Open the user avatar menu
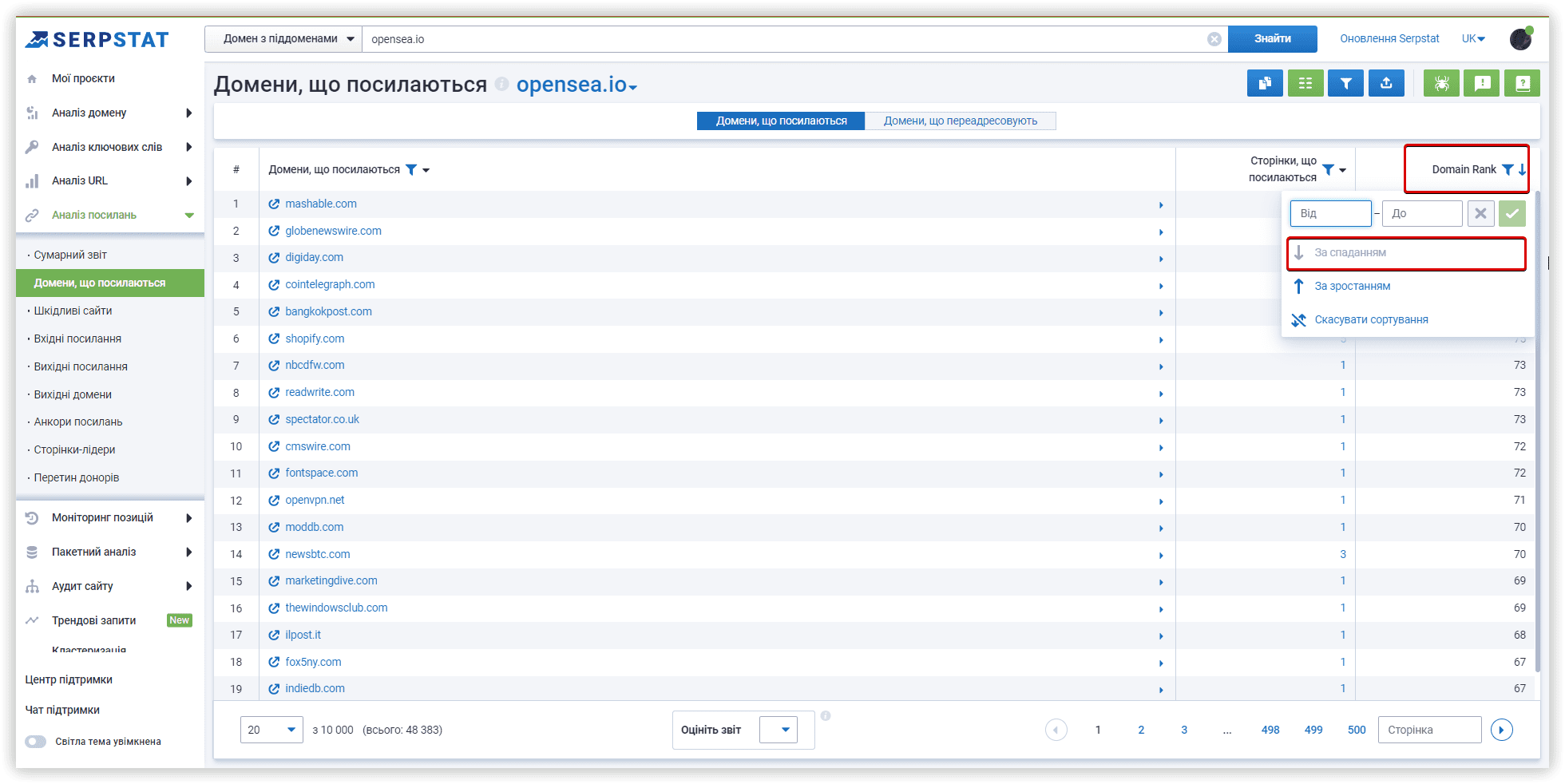Viewport: 1565px width, 784px height. (x=1521, y=38)
